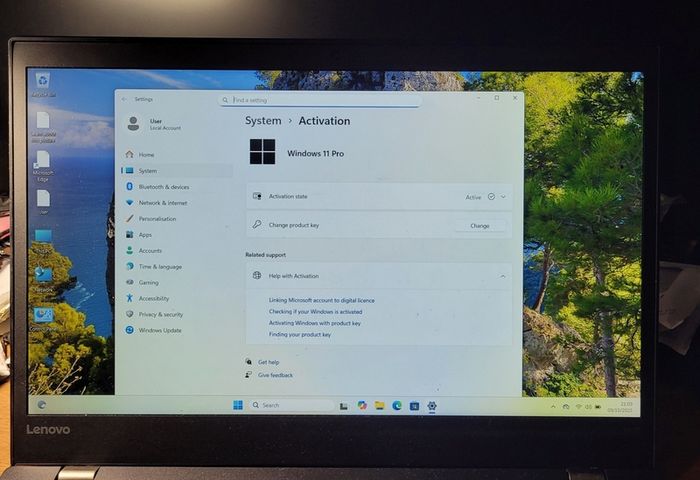Screen dimensions: 700x480
Task: Select the Network desktop icon
Action: (43, 280)
